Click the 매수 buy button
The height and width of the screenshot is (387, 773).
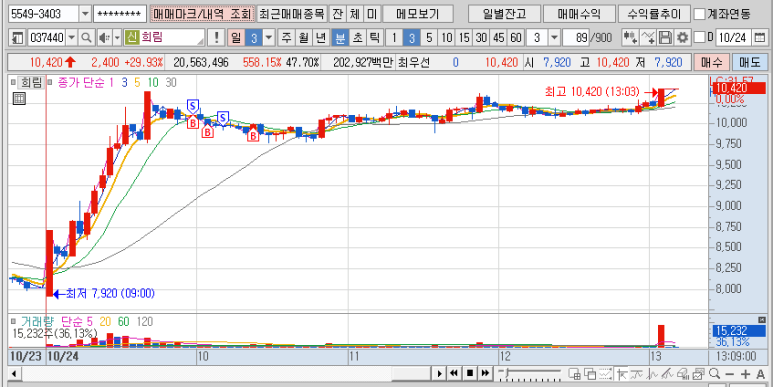pos(711,62)
